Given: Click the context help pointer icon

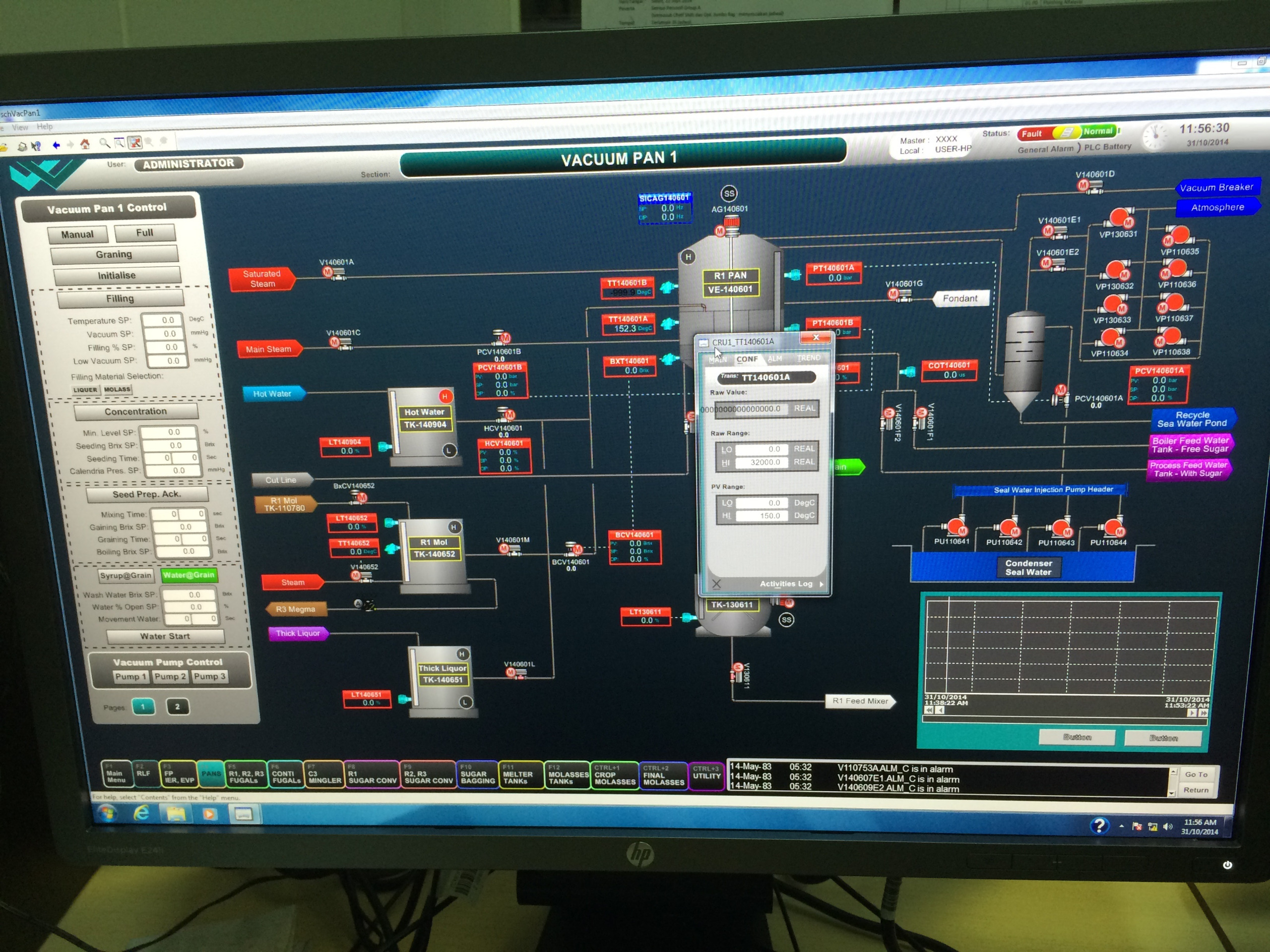Looking at the screenshot, I should [36, 146].
